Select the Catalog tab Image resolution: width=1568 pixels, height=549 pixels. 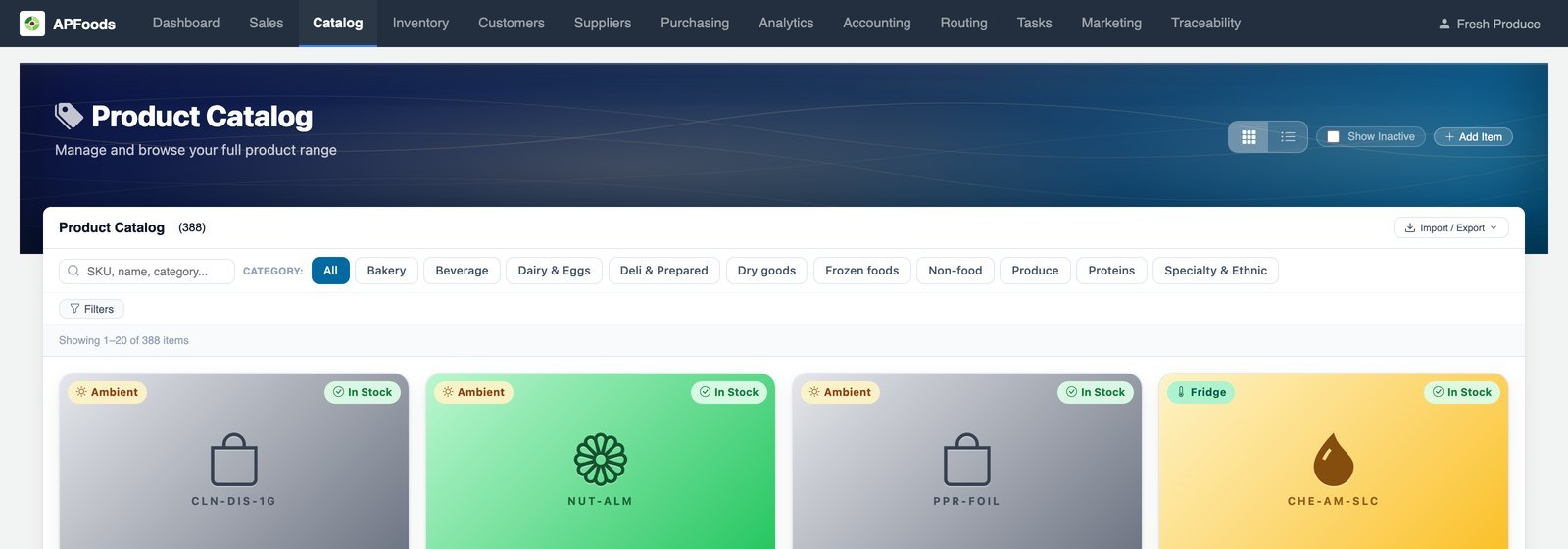coord(338,23)
